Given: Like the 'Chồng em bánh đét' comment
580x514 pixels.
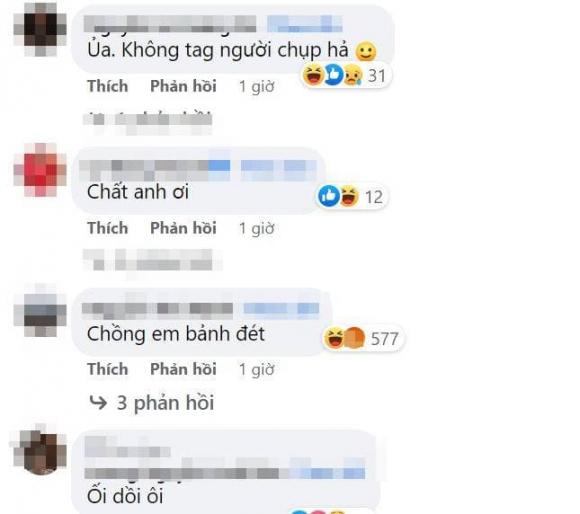Looking at the screenshot, I should pos(108,369).
